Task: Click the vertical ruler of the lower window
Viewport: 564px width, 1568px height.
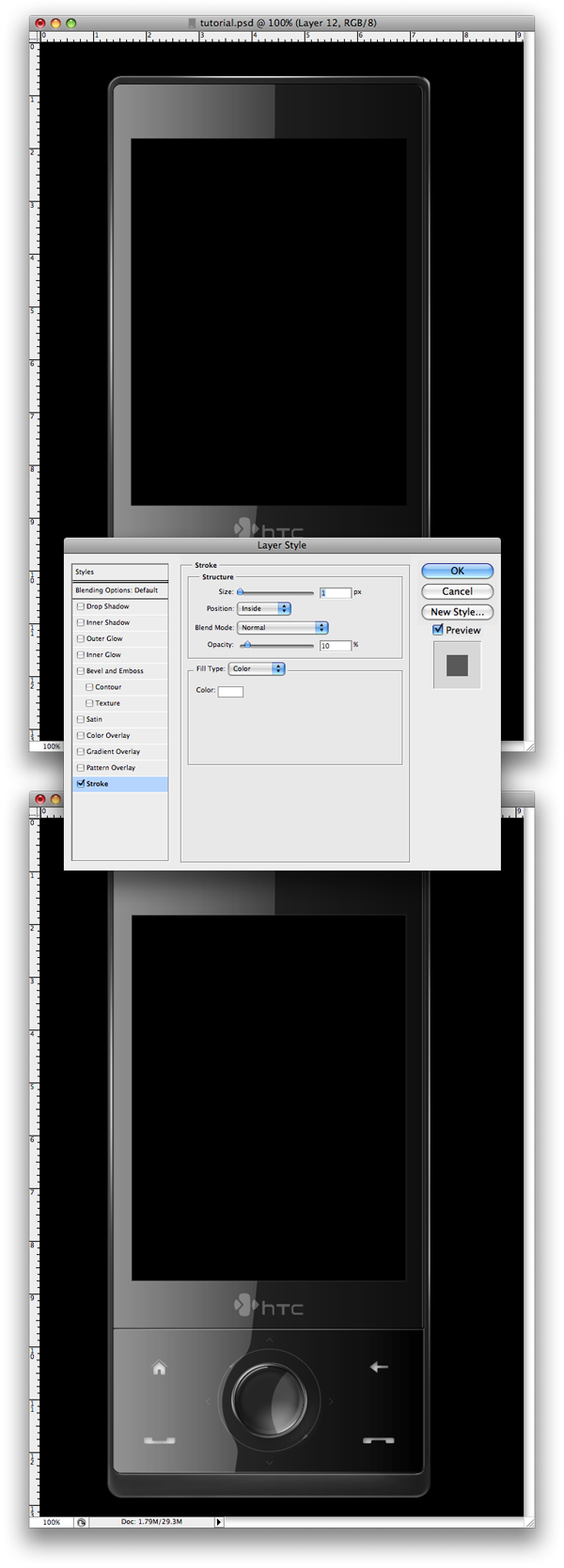Action: tap(35, 1166)
